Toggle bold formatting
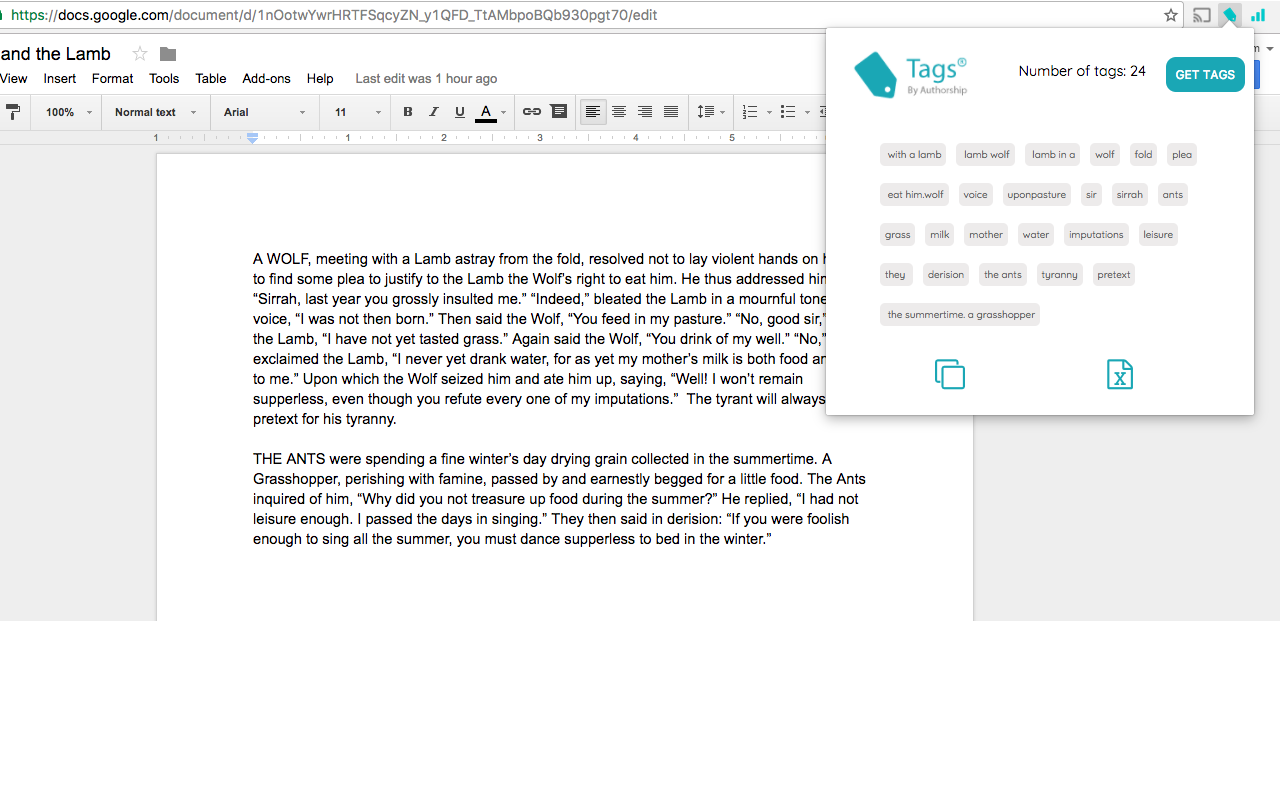Screen dimensions: 1280x800 (x=407, y=112)
